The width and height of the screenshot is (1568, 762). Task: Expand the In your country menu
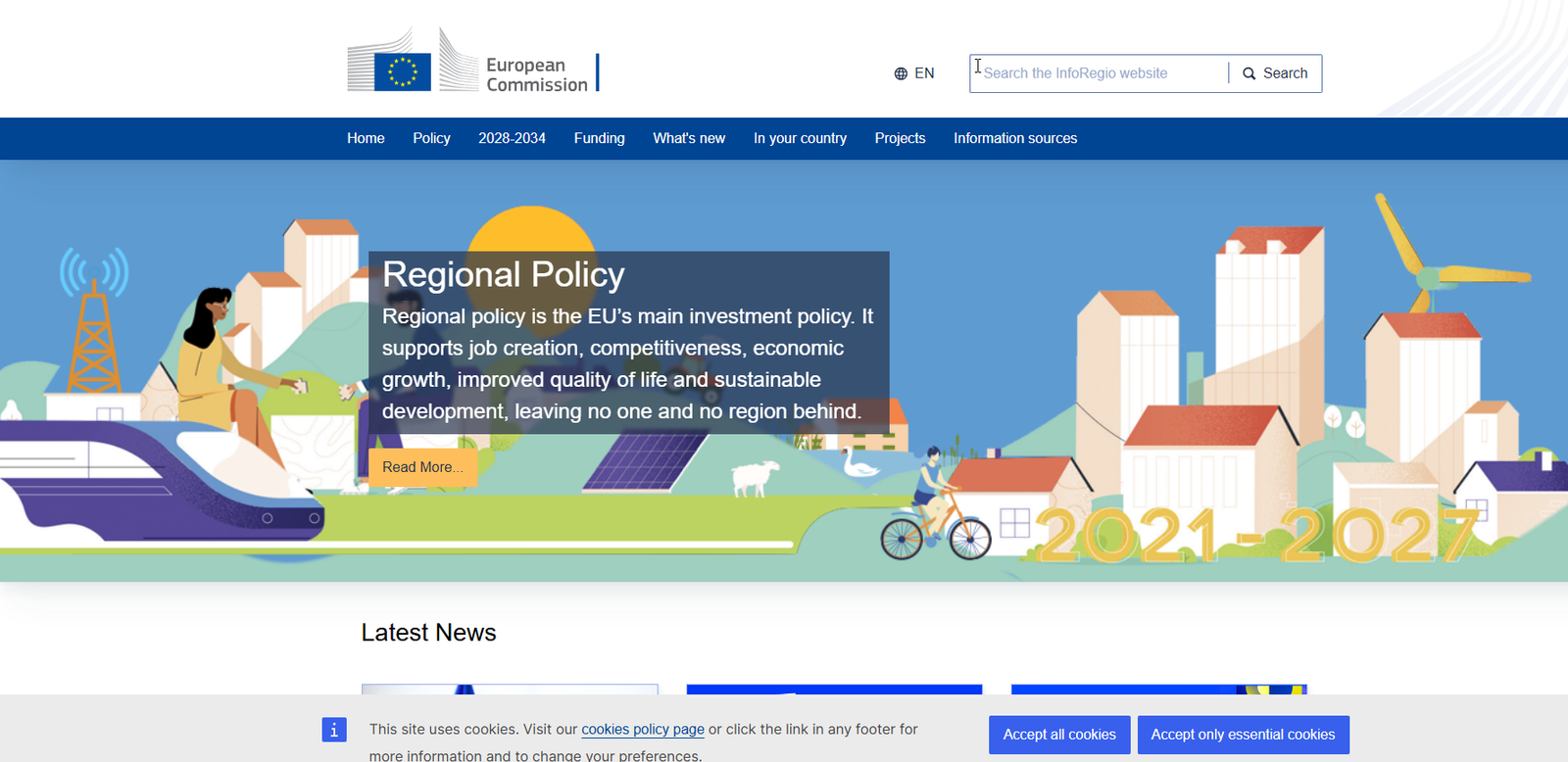(800, 138)
